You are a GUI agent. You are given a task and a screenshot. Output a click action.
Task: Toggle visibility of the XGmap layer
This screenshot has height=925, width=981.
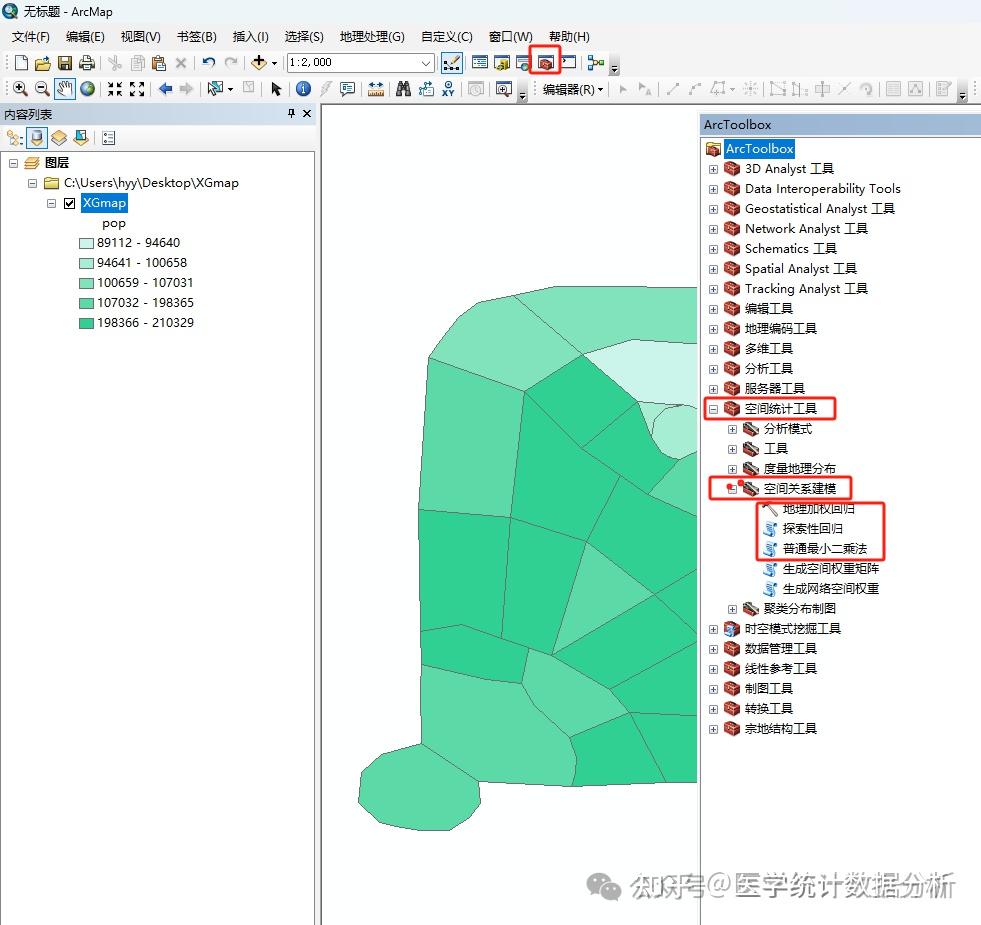pyautogui.click(x=69, y=203)
